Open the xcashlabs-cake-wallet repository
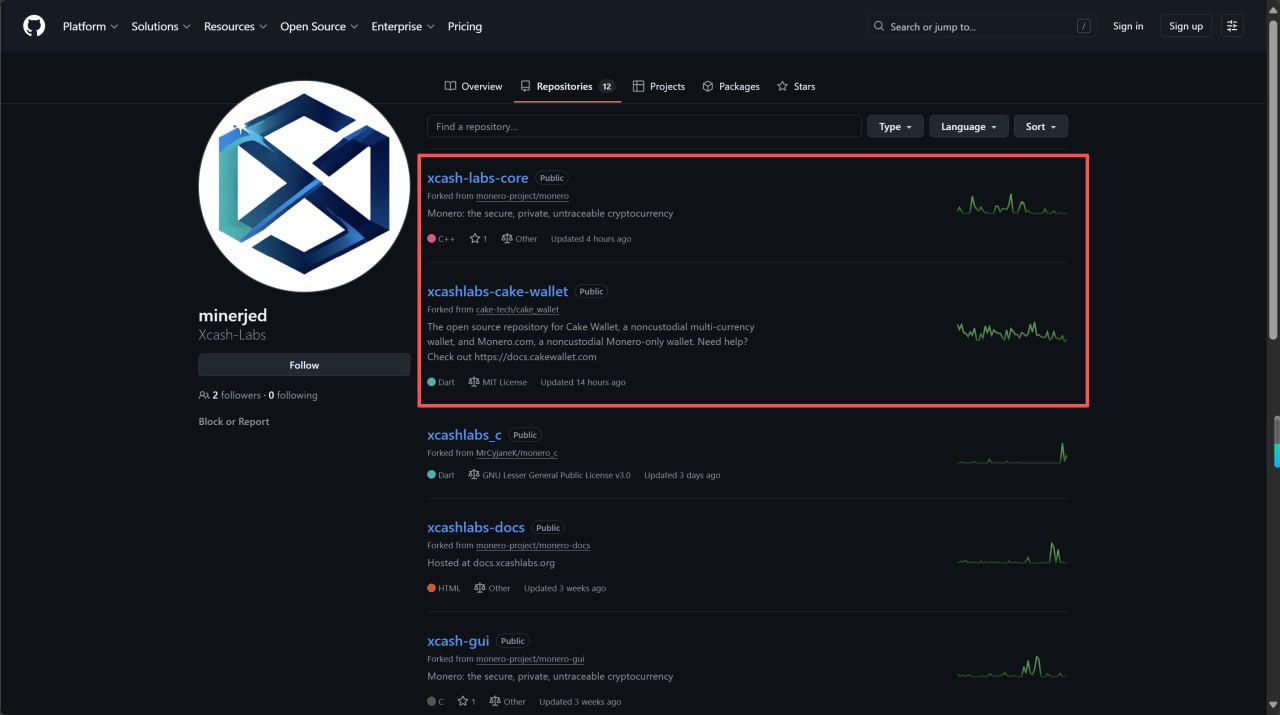Image resolution: width=1280 pixels, height=715 pixels. (497, 291)
